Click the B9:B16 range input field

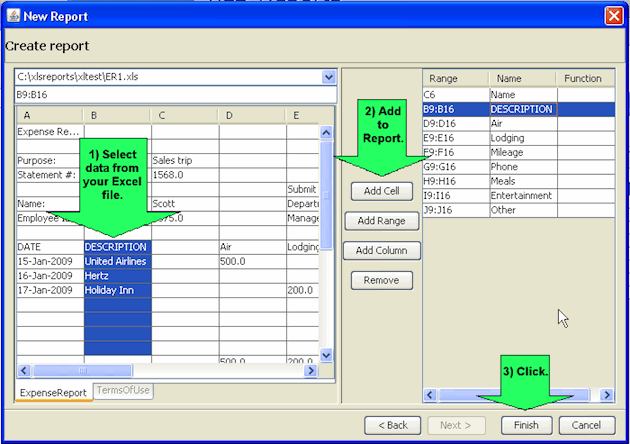coord(176,95)
